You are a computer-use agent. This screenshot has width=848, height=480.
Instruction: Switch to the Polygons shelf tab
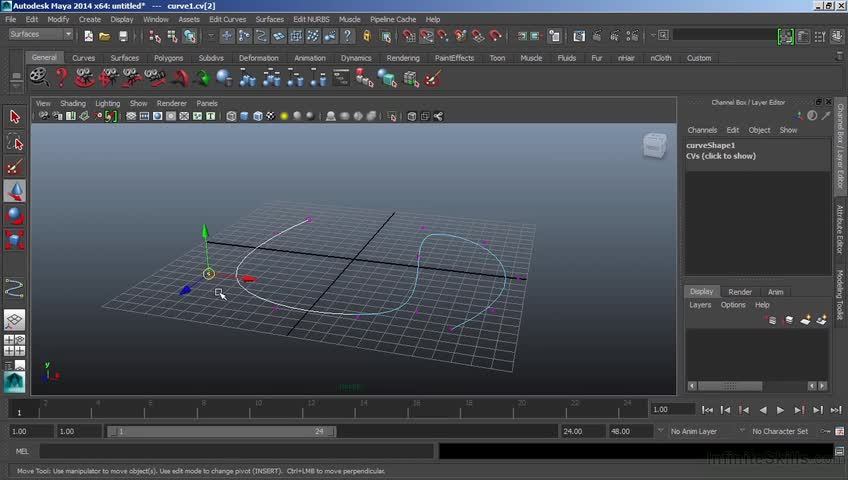pos(168,58)
